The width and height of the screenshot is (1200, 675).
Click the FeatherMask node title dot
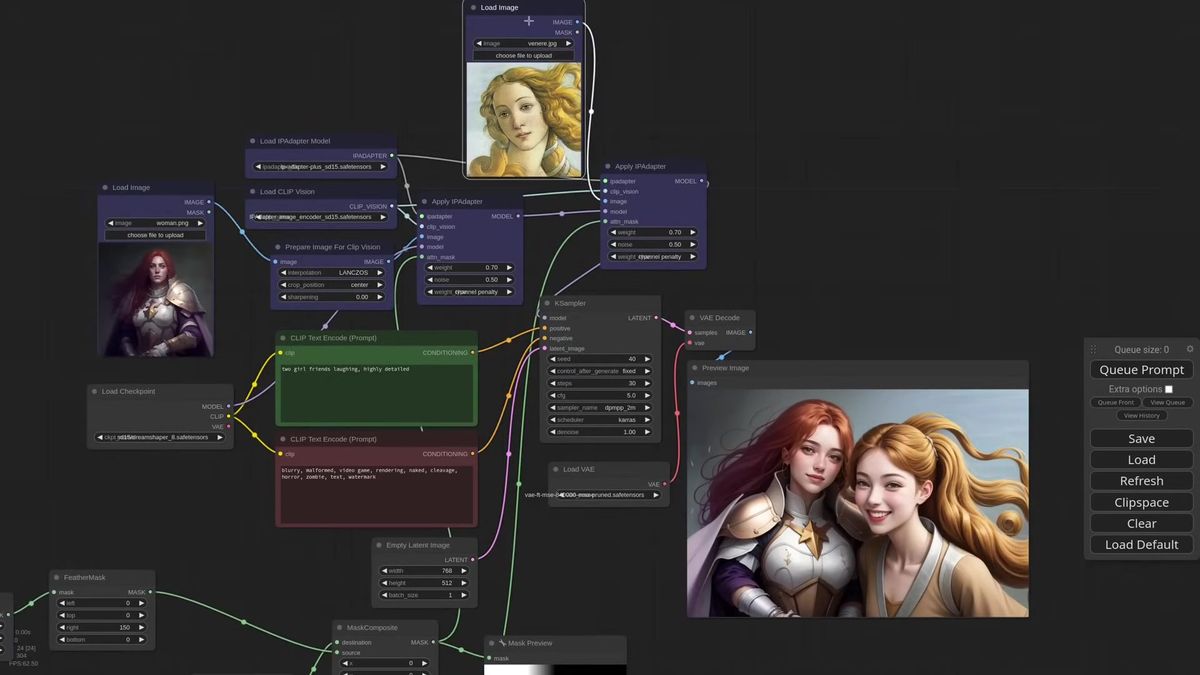coord(56,577)
